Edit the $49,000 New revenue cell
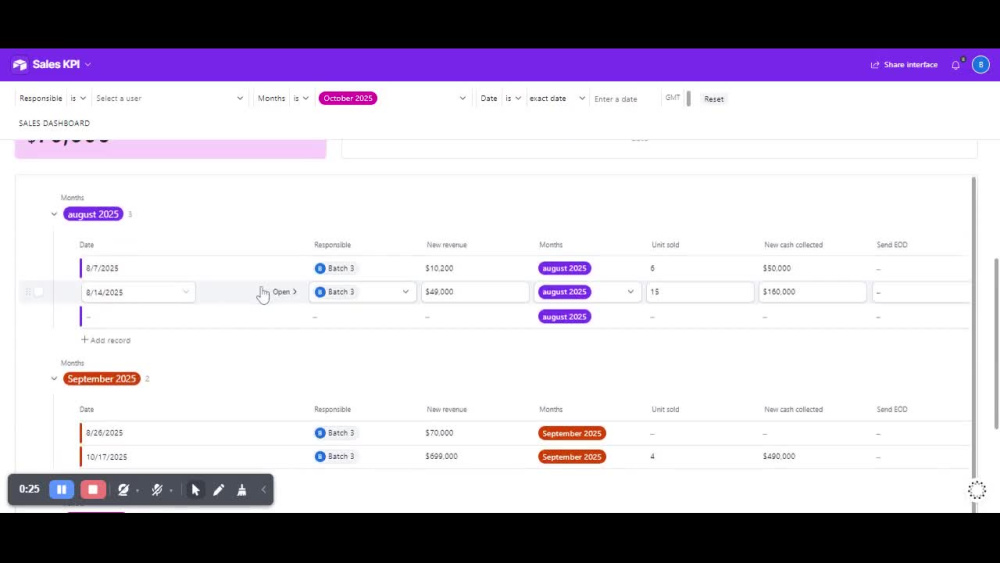 click(474, 292)
